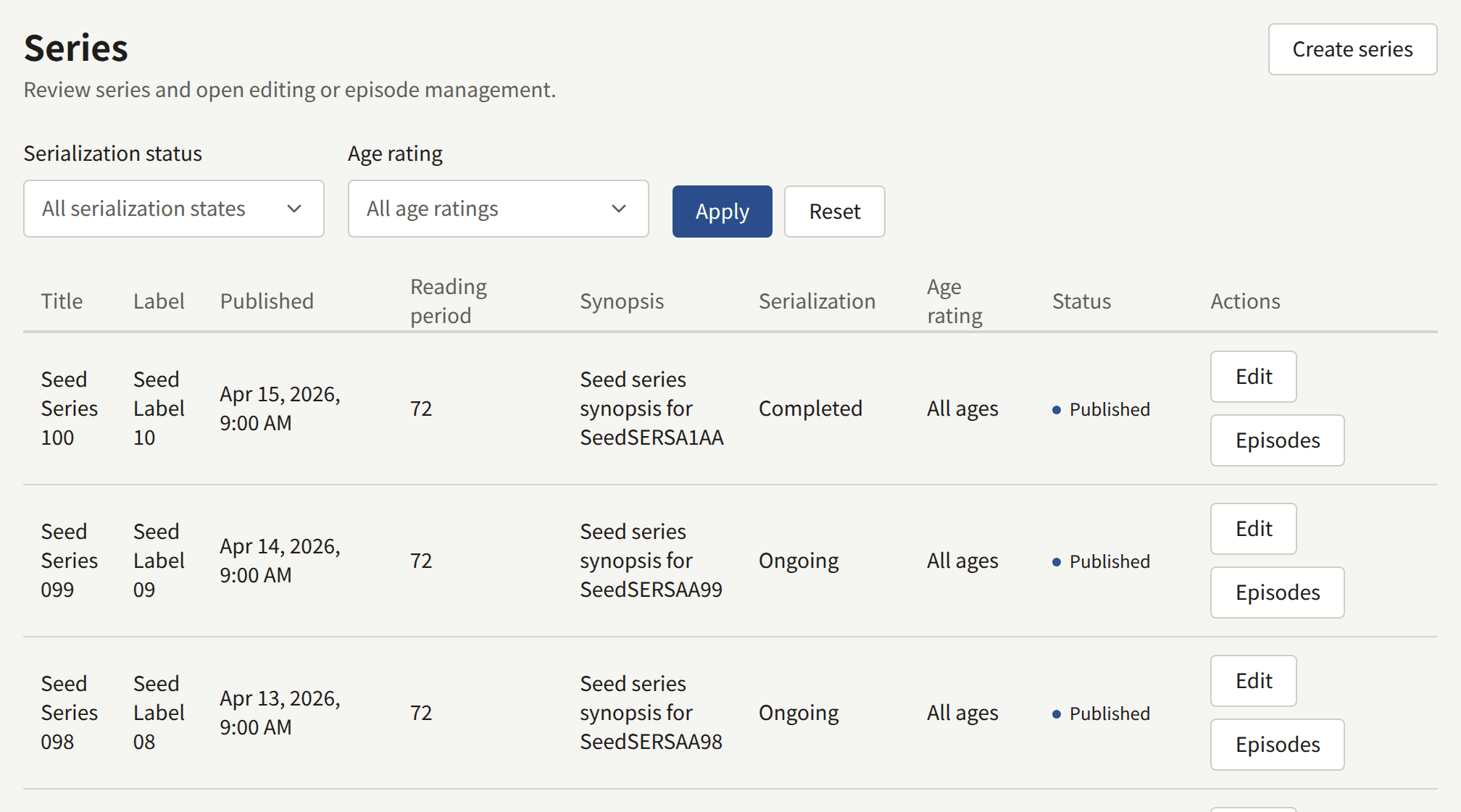
Task: Edit Seed Series 100
Action: point(1253,377)
